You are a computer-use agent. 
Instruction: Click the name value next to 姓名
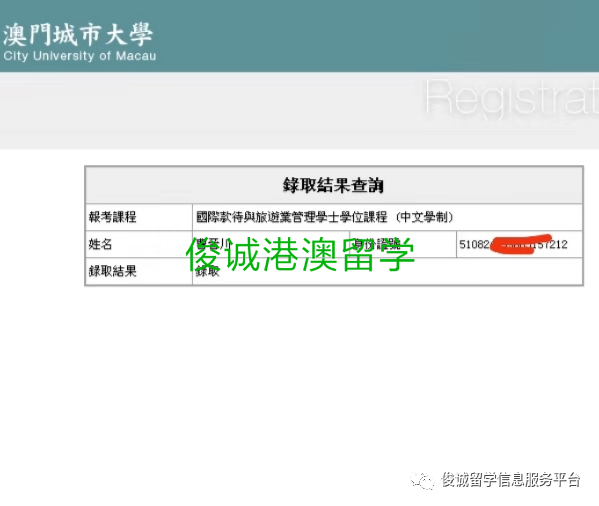click(213, 244)
